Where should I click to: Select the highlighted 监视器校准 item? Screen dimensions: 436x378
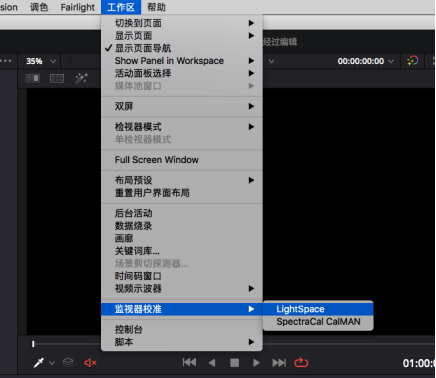182,309
